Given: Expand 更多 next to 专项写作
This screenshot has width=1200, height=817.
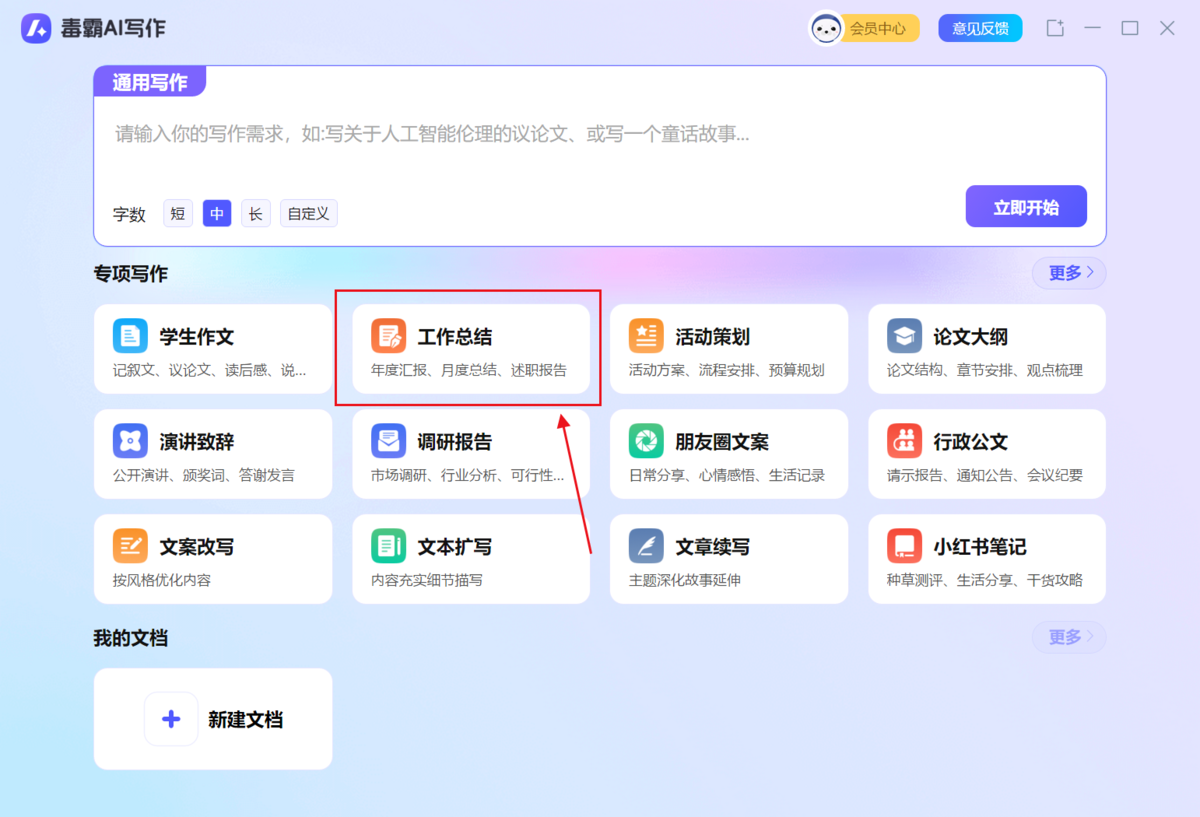Looking at the screenshot, I should click(1068, 272).
